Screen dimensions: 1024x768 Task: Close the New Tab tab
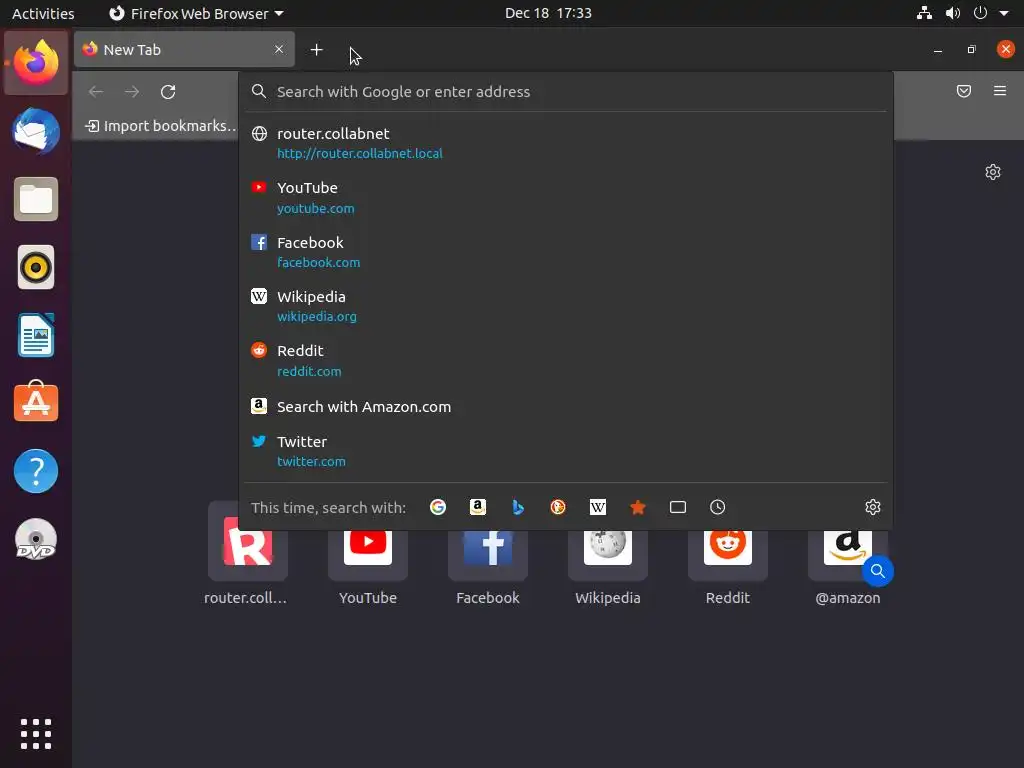[x=279, y=50]
